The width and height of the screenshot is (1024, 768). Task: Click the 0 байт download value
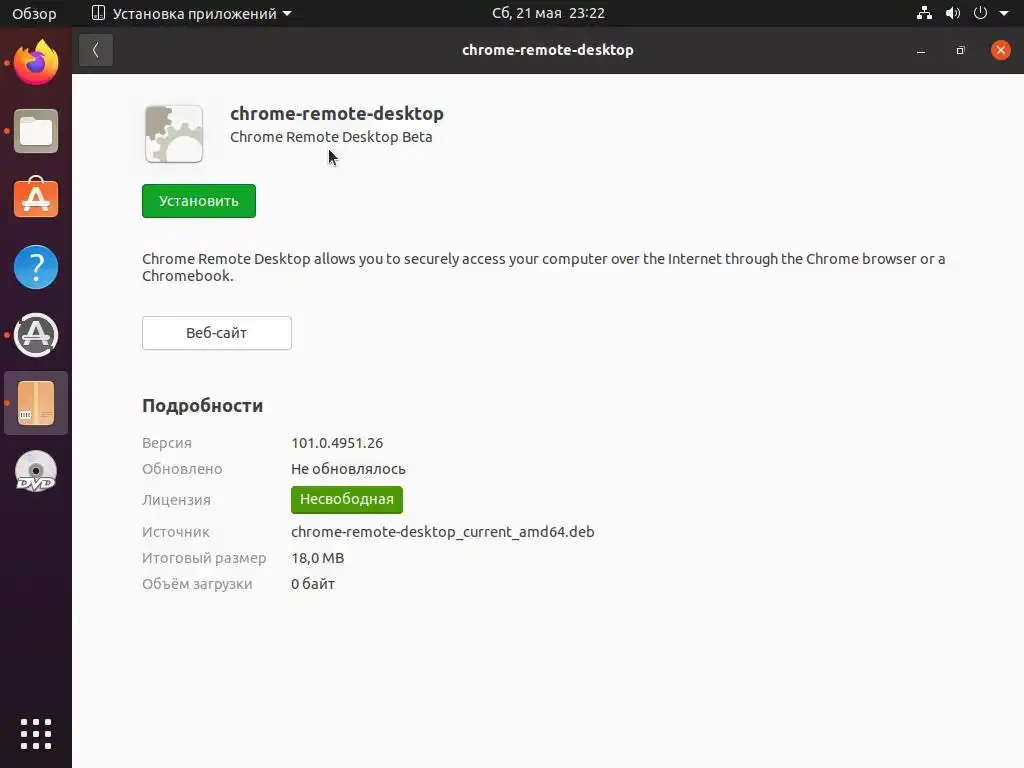click(x=313, y=584)
